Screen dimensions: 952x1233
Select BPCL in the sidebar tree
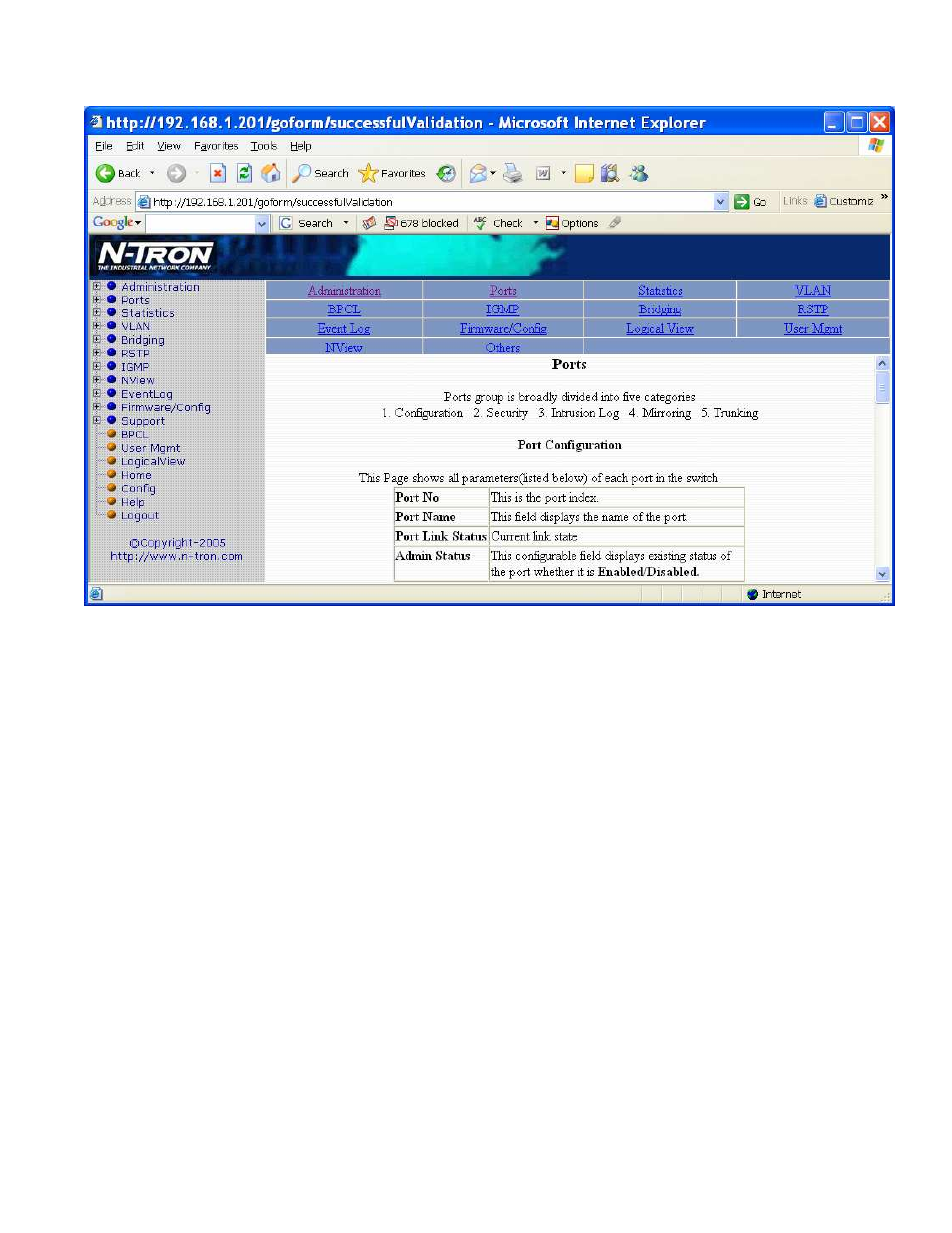point(134,434)
